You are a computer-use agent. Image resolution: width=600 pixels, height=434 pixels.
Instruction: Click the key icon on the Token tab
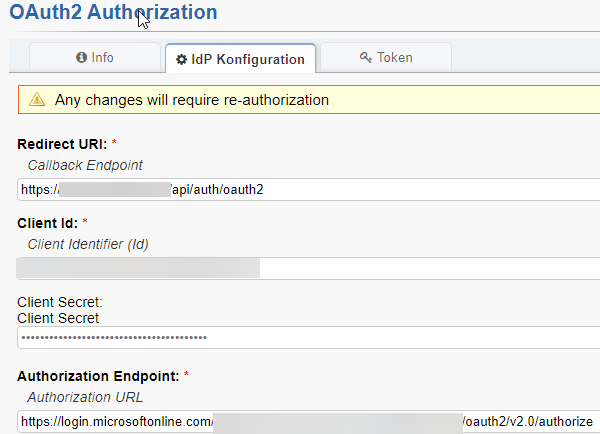coord(366,58)
